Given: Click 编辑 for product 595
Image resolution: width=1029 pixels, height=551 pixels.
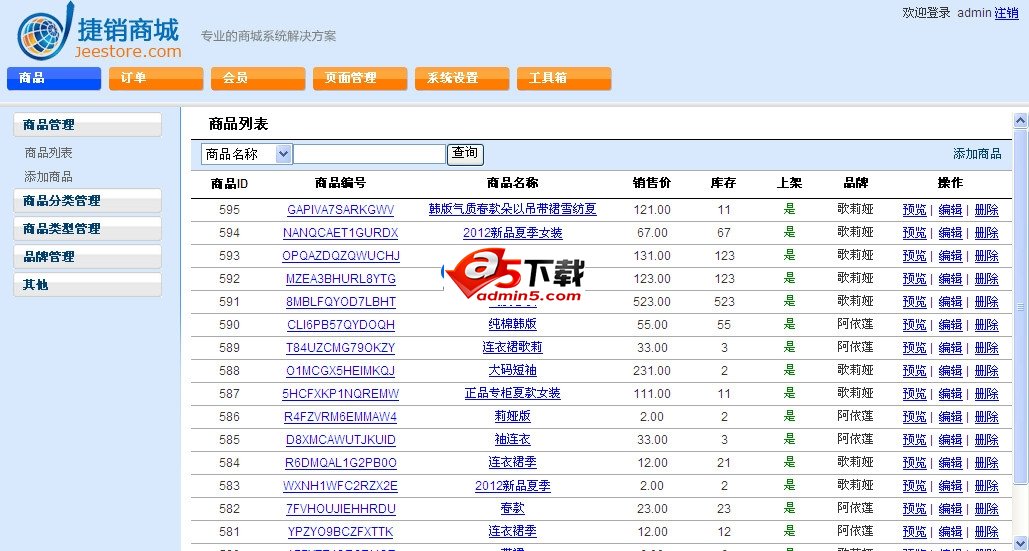Looking at the screenshot, I should [x=950, y=210].
